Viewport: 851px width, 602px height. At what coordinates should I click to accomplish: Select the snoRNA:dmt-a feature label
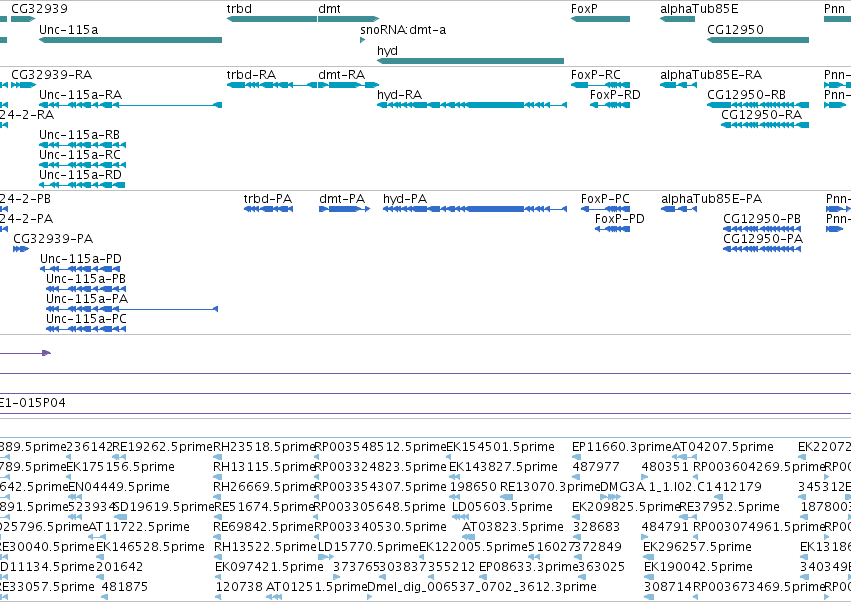pos(403,30)
